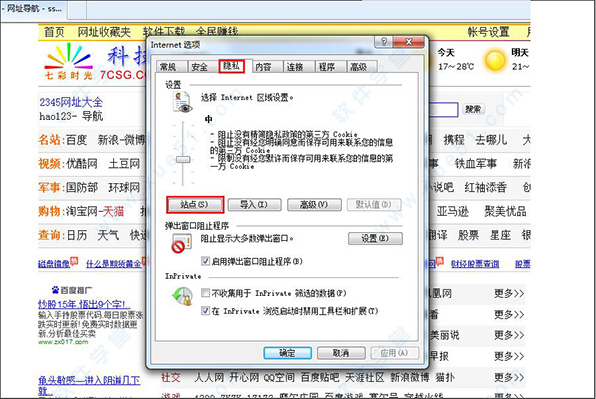Click the pop-up blocker prohibited icon
Screen dimensions: 596x399
point(181,244)
